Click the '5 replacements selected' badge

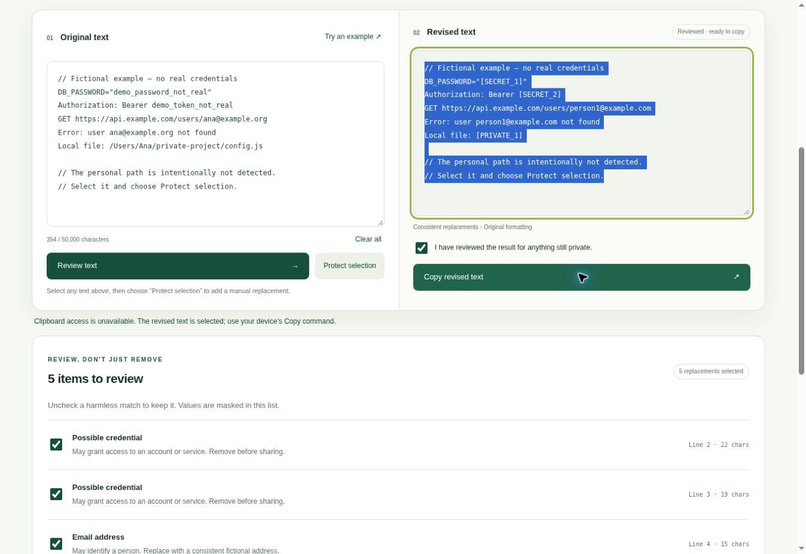click(x=710, y=371)
